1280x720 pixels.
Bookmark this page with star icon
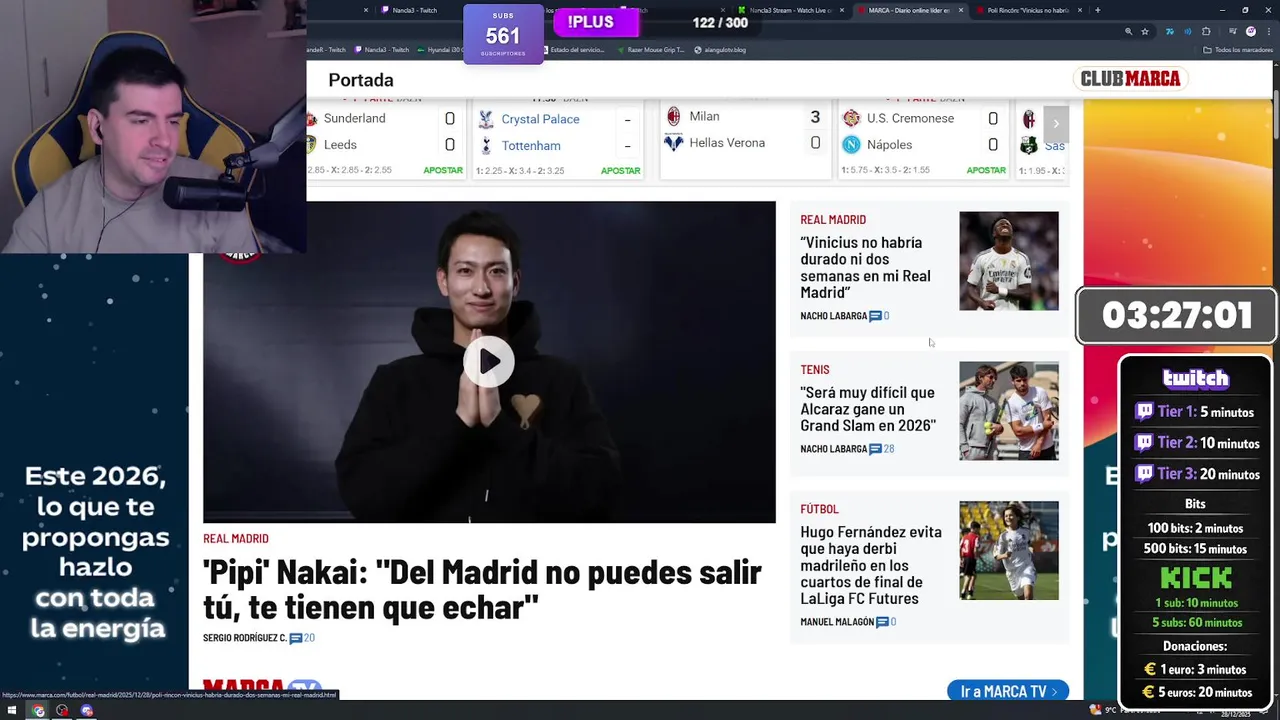(x=1145, y=31)
